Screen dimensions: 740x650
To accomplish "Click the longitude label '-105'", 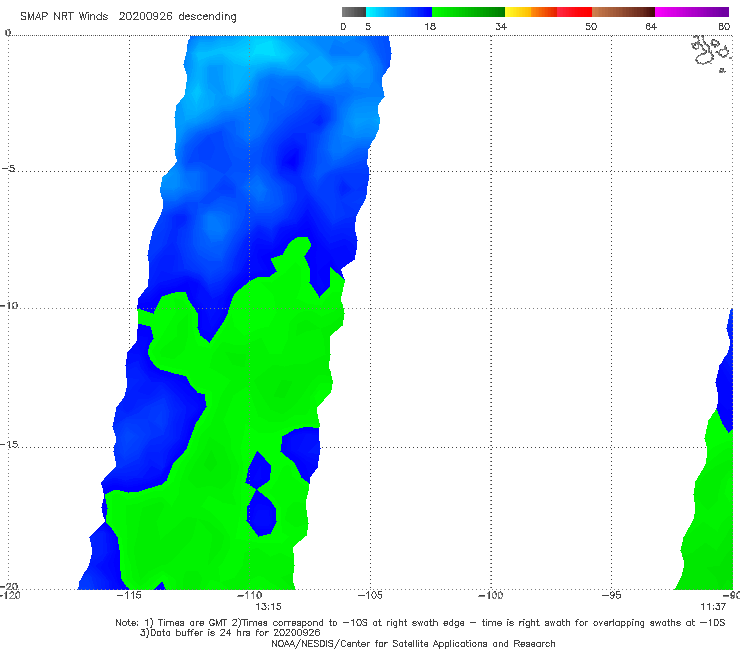I will 370,595.
